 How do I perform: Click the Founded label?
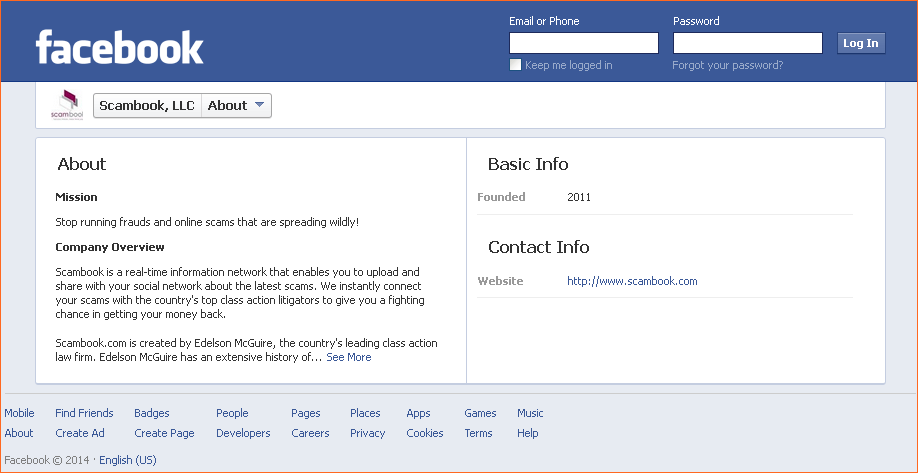pyautogui.click(x=501, y=197)
